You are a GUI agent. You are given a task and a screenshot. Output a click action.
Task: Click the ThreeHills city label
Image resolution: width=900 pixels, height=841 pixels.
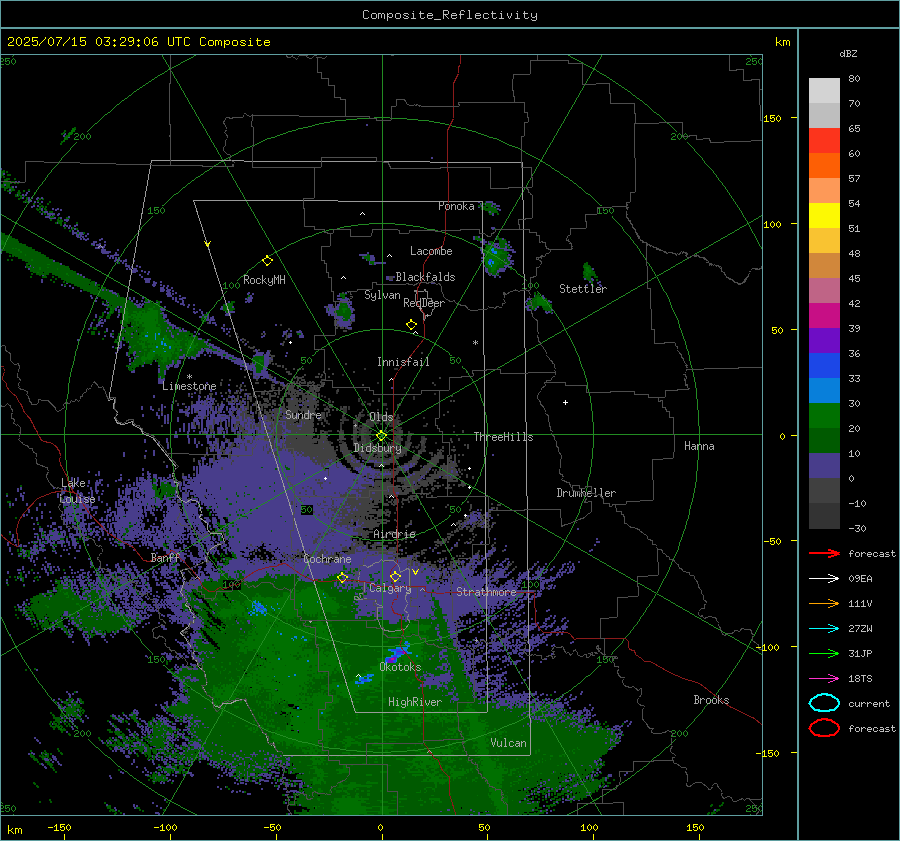click(503, 437)
